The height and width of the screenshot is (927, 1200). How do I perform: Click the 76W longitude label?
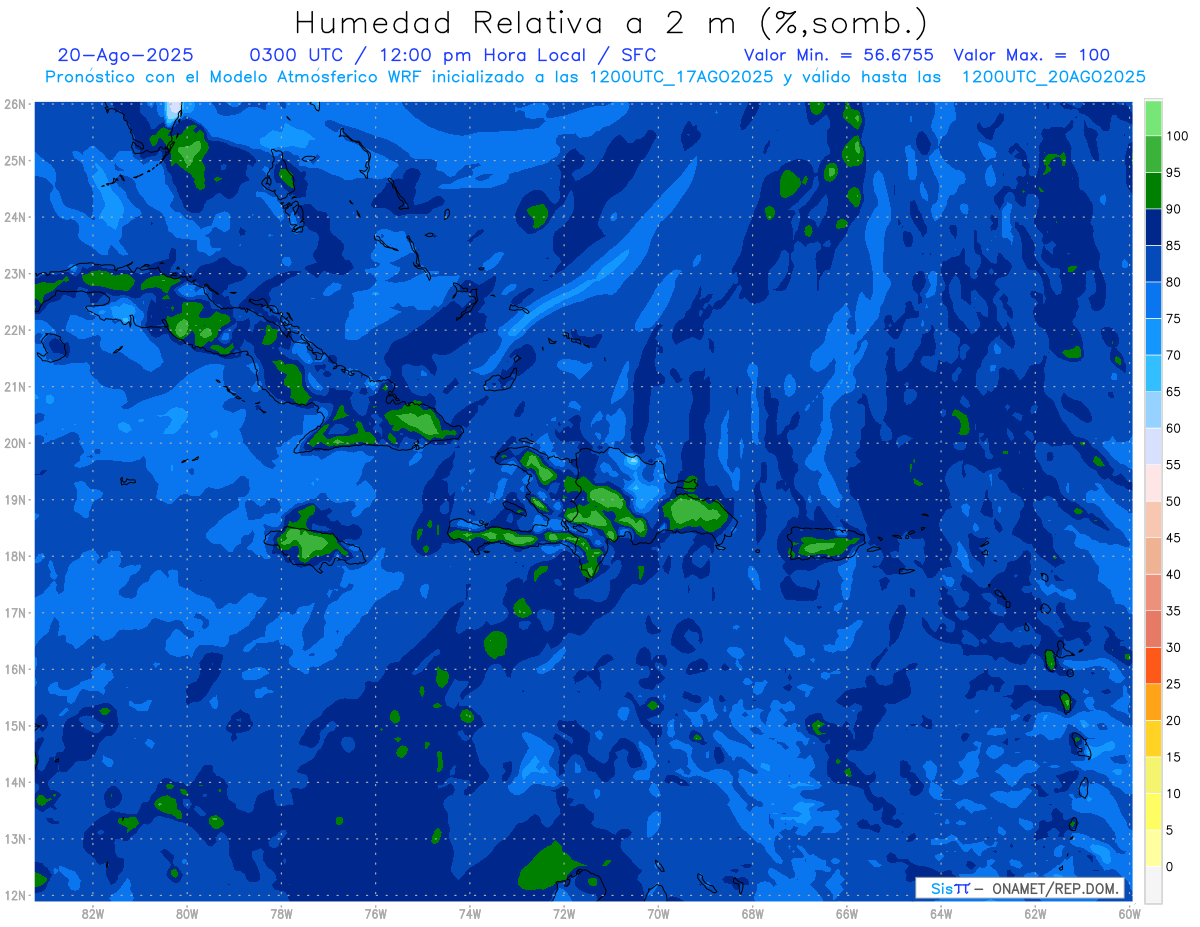pos(376,914)
